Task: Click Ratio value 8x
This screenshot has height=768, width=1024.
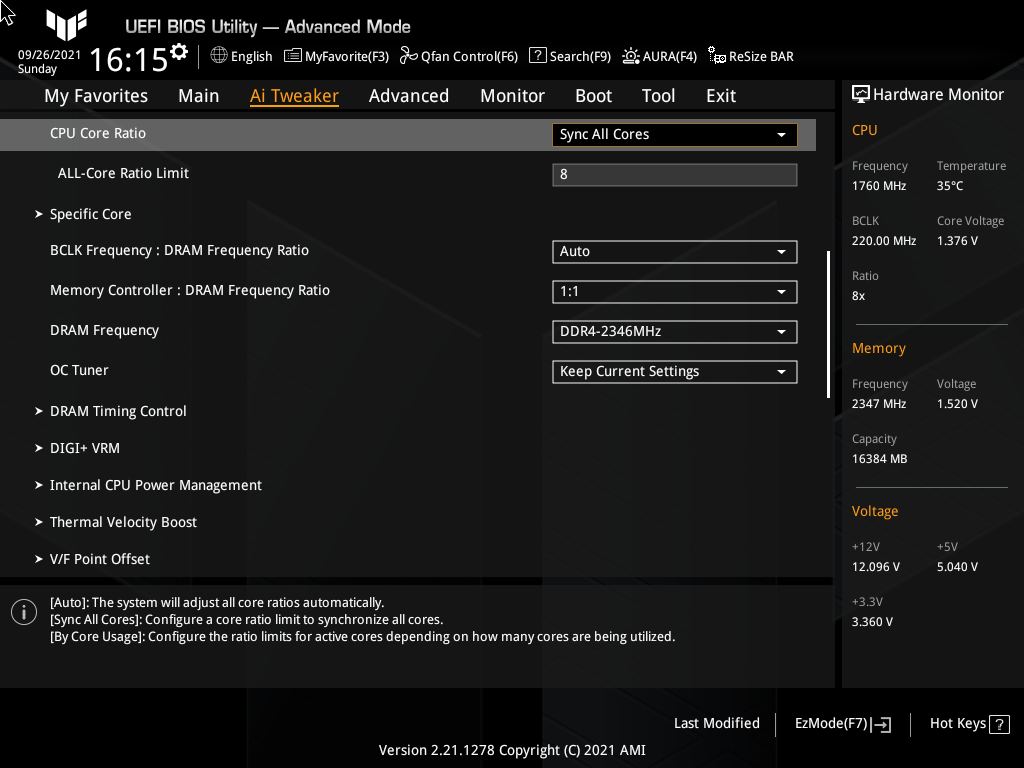Action: (858, 296)
